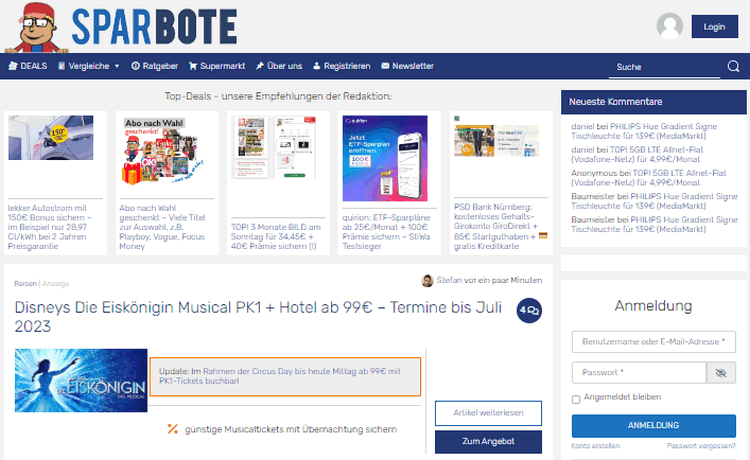Screen dimensions: 750x460
Task: Click the Zum Angebot button
Action: coord(488,441)
